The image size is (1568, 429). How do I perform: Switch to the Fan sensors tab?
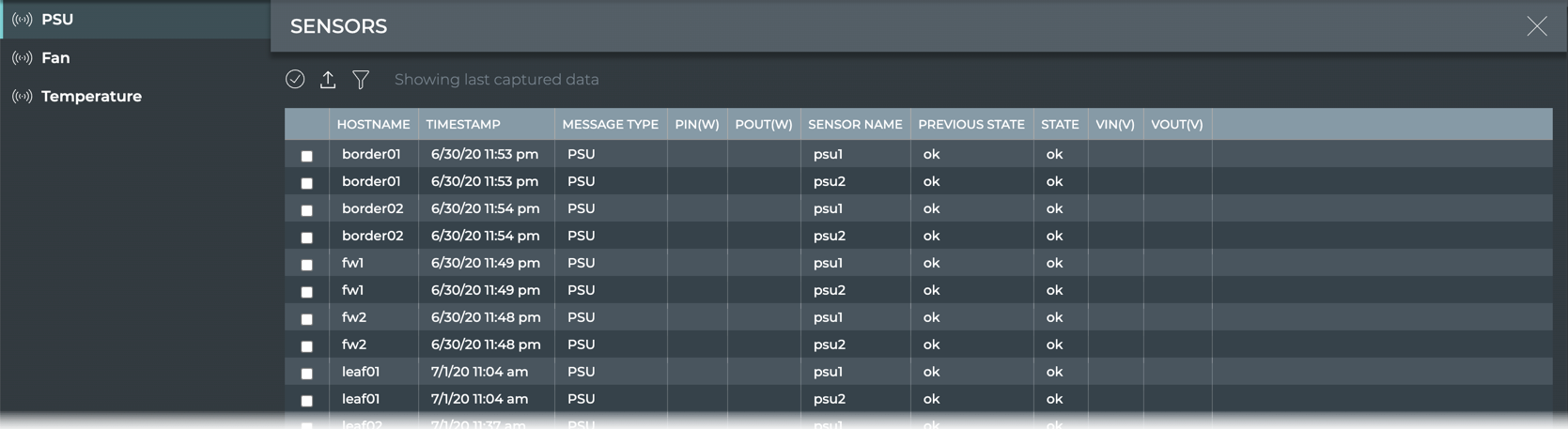[55, 58]
